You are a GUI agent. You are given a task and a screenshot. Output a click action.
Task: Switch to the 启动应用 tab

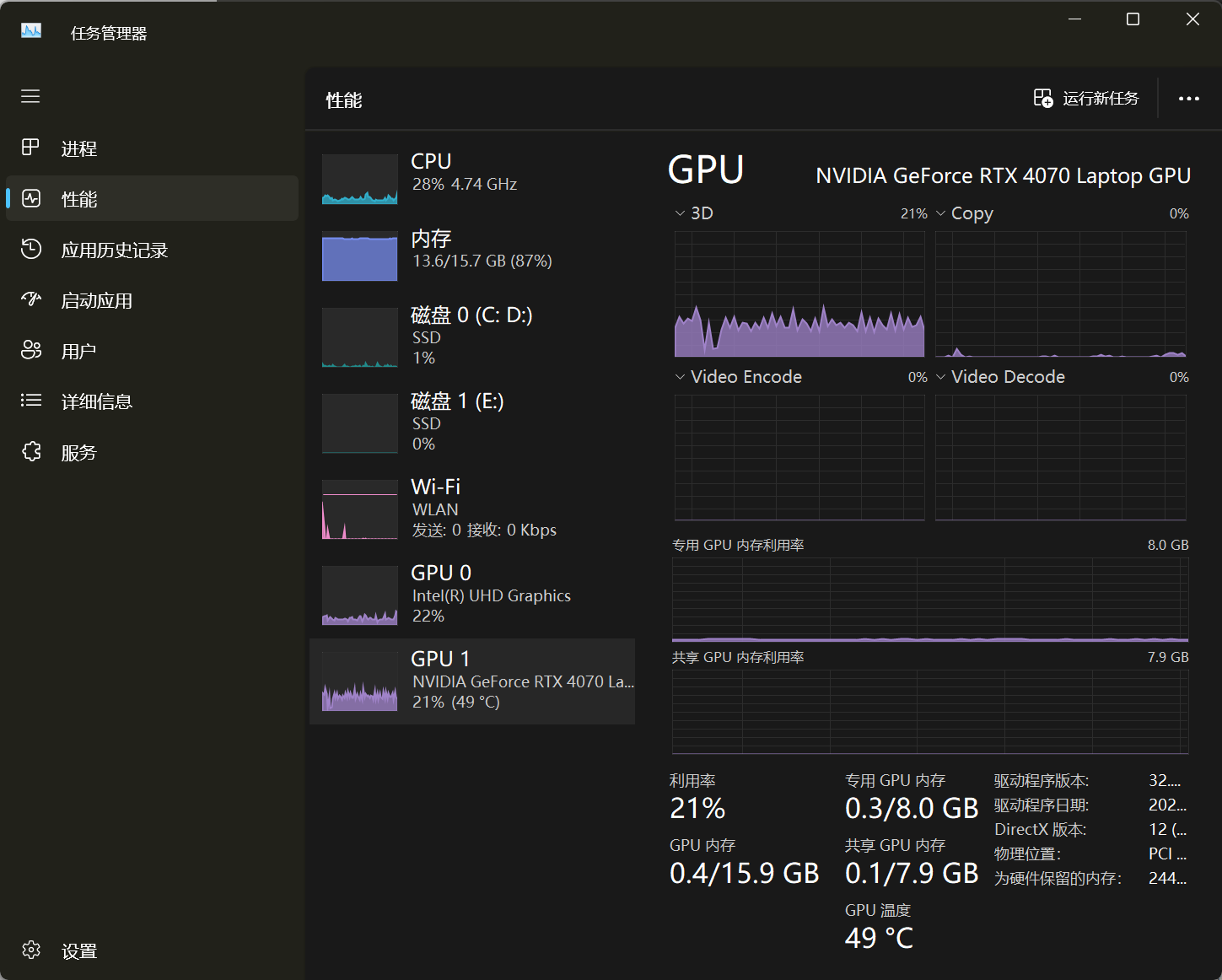point(152,300)
